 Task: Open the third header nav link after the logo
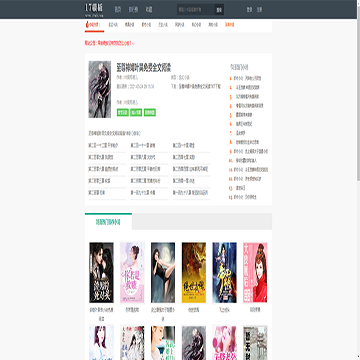click(149, 10)
